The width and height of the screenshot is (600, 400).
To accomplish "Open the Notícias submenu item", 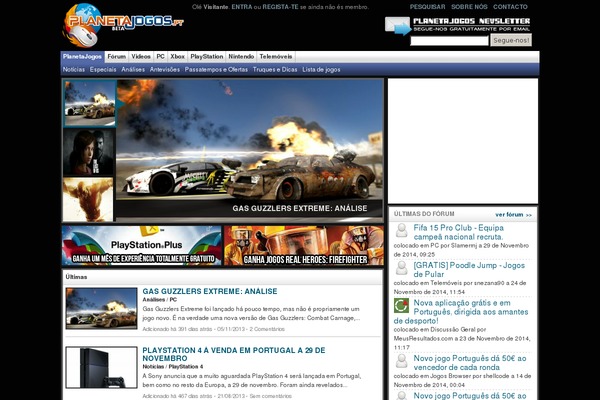I will [74, 70].
